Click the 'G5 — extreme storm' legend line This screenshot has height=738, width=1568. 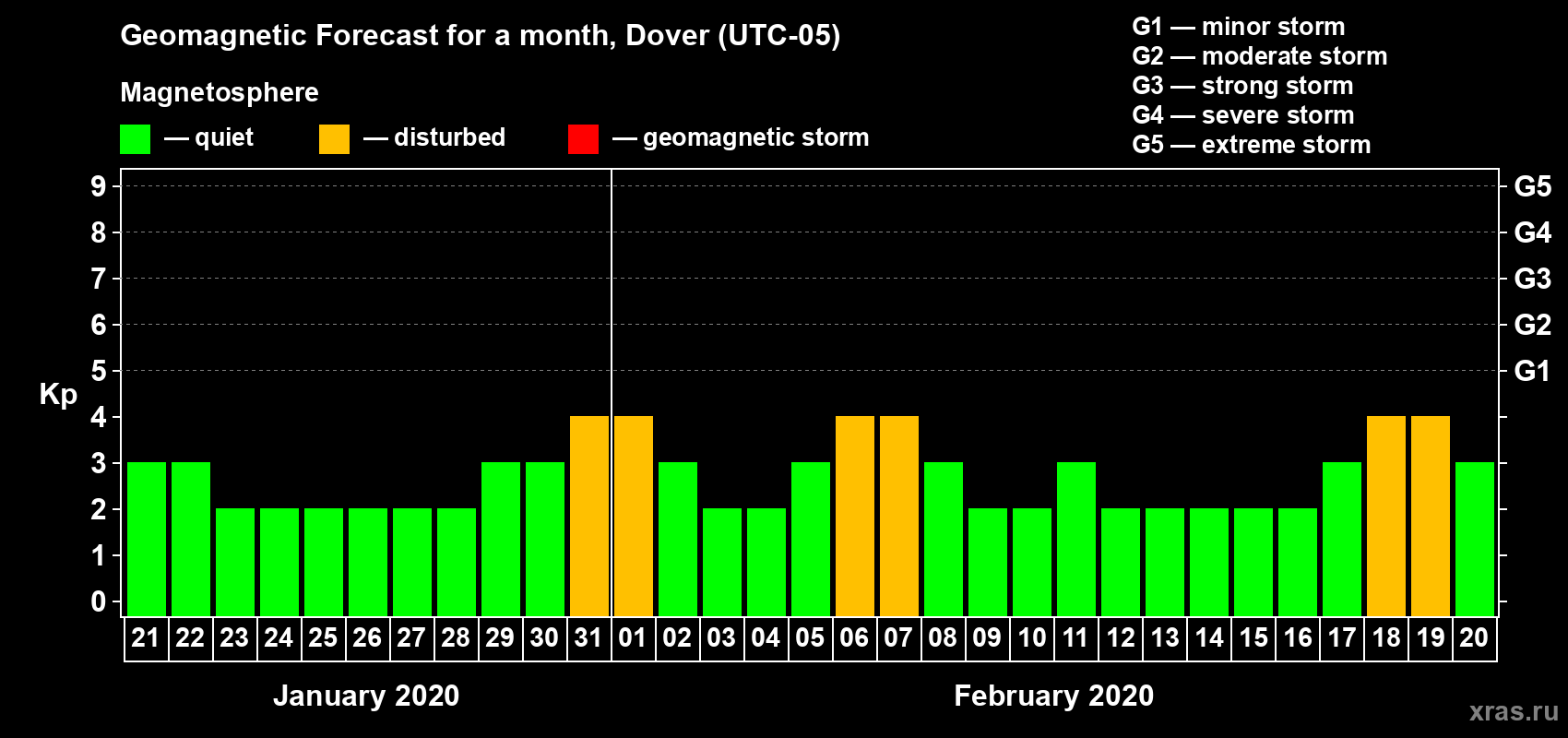click(x=1252, y=145)
